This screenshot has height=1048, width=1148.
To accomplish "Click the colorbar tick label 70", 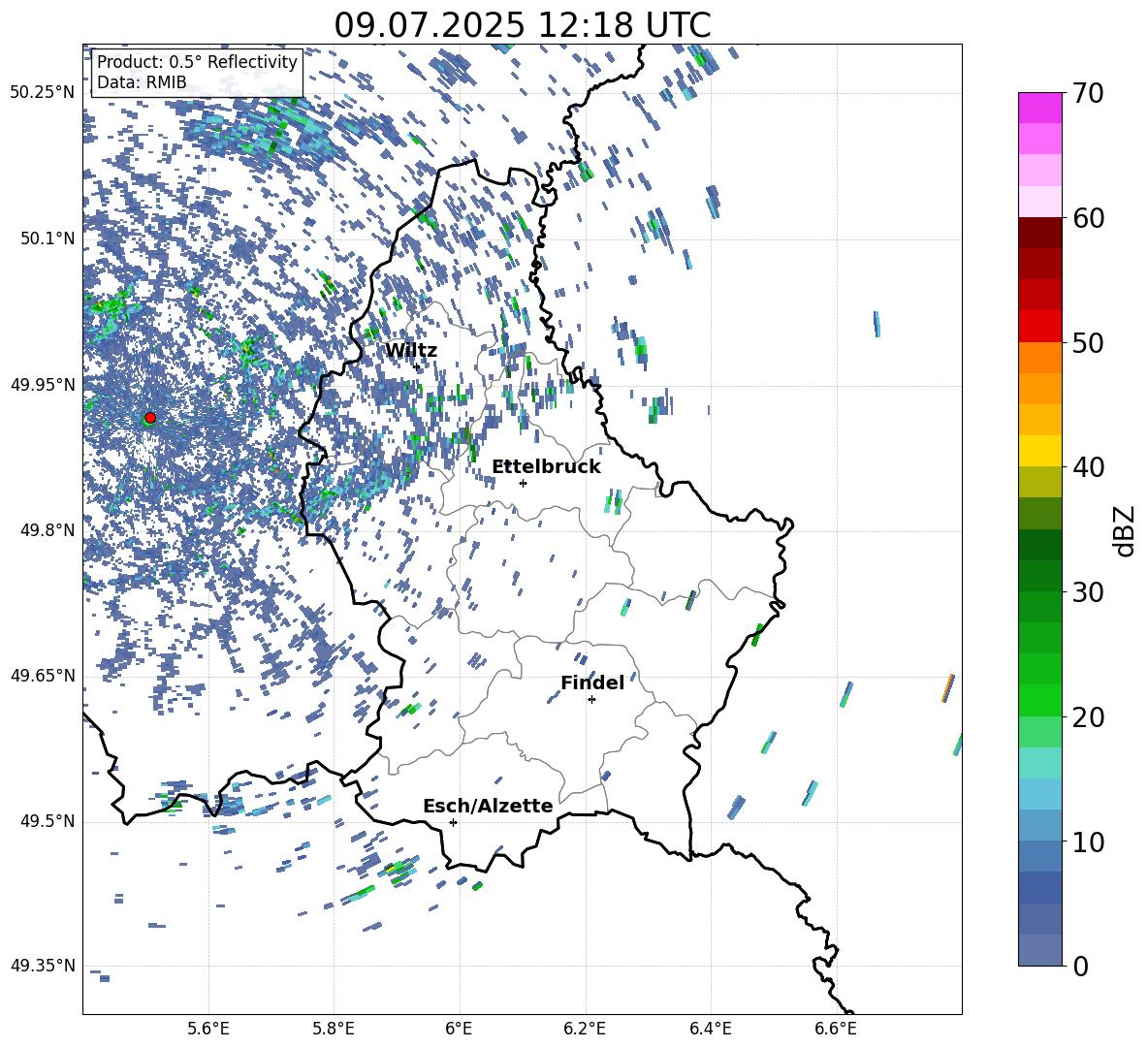I will 1089,94.
